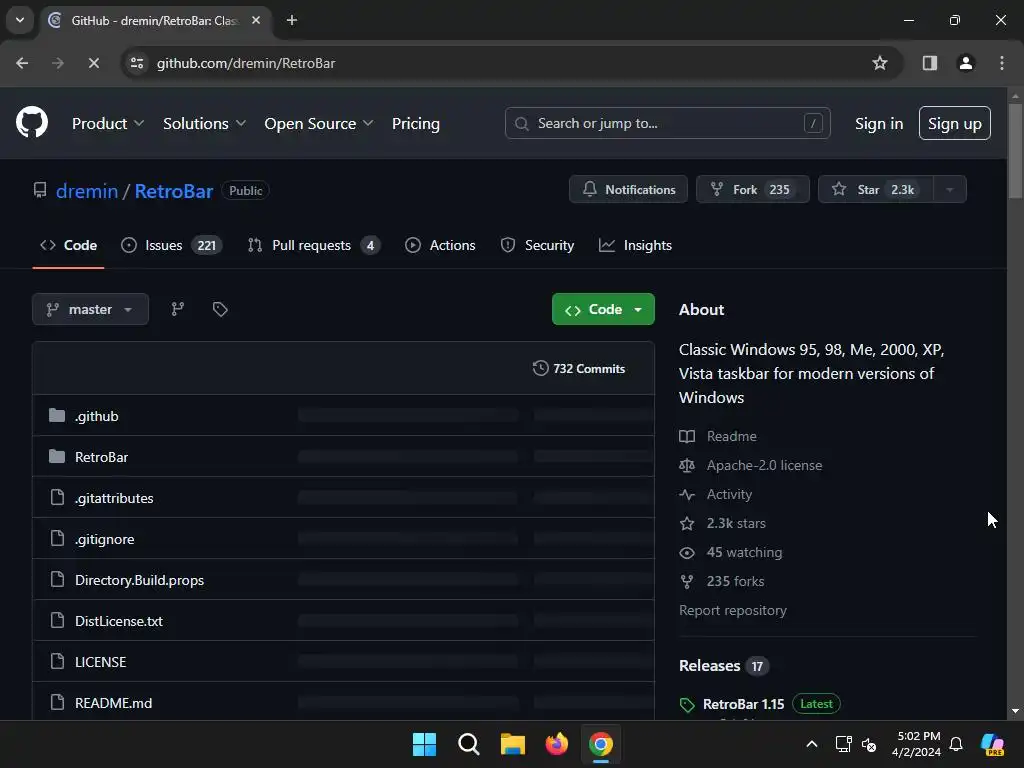View site information icon in address bar
This screenshot has width=1024, height=768.
137,63
